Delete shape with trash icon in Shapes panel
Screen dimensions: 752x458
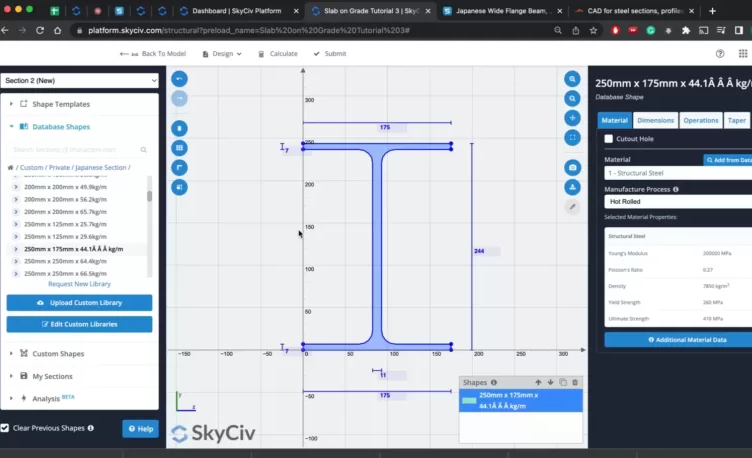pos(575,382)
